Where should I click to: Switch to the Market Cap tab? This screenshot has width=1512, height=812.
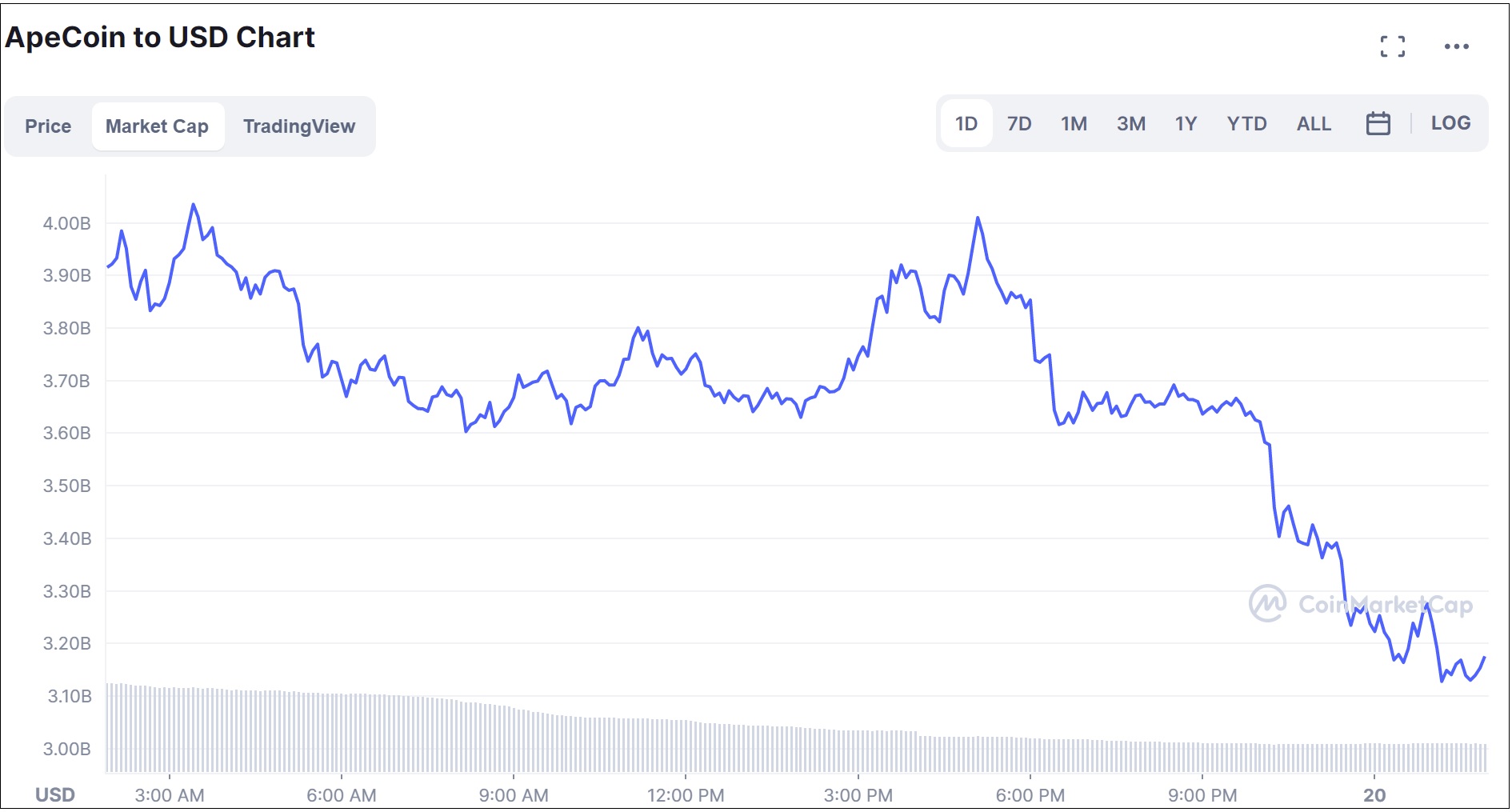tap(158, 126)
